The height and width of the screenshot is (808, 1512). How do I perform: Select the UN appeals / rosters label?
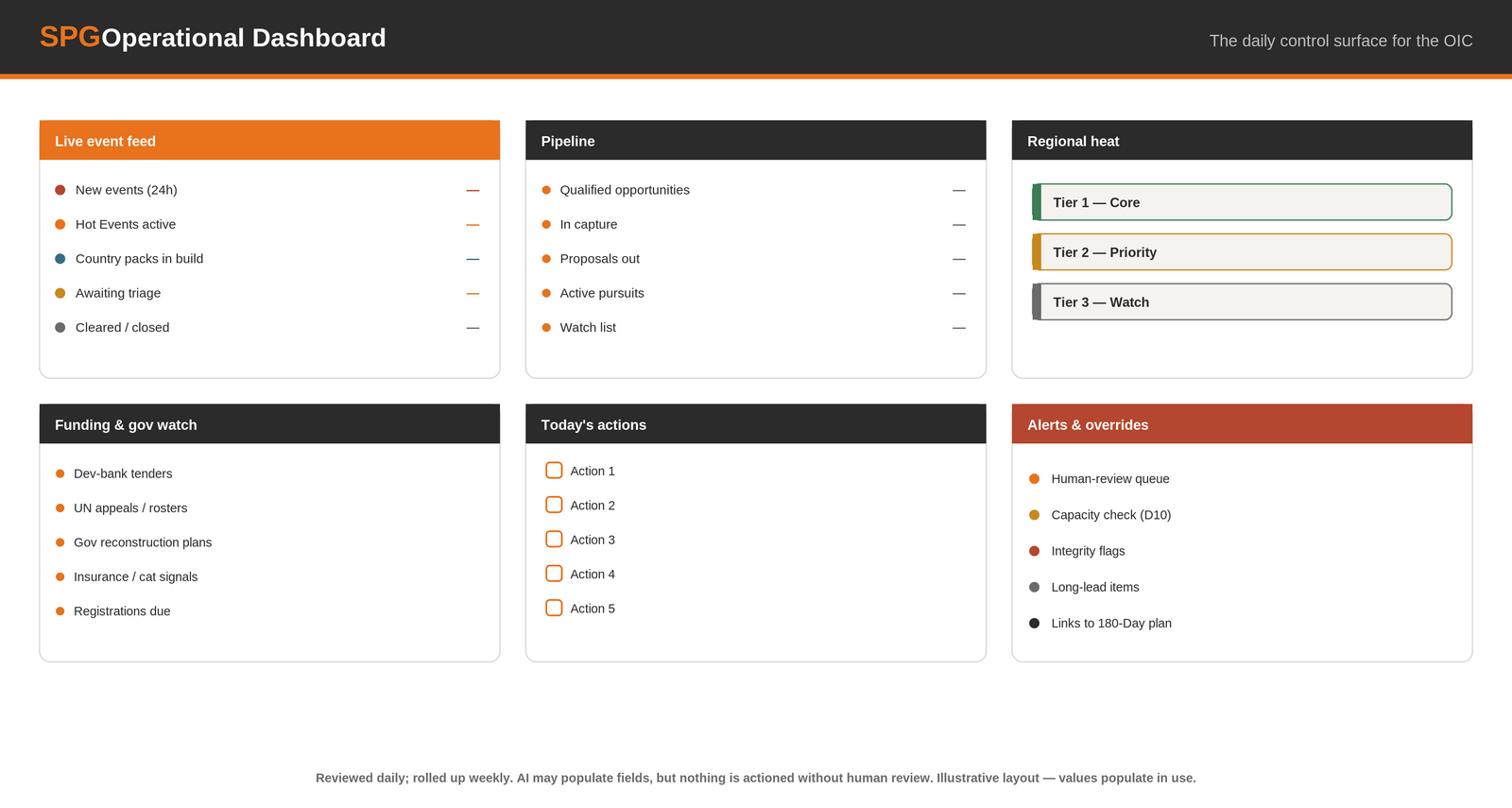(130, 507)
